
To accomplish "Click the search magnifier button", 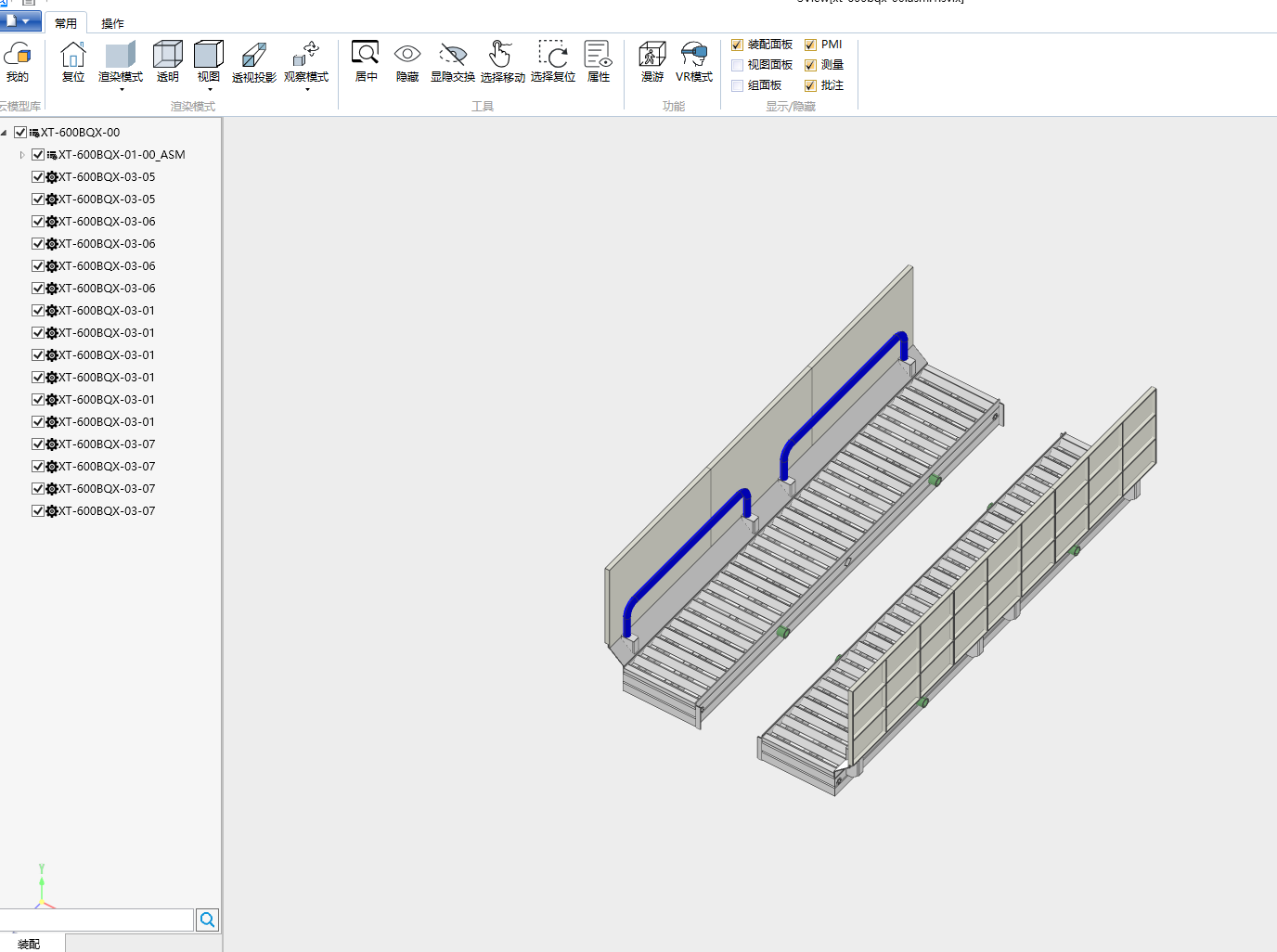I will click(x=208, y=920).
